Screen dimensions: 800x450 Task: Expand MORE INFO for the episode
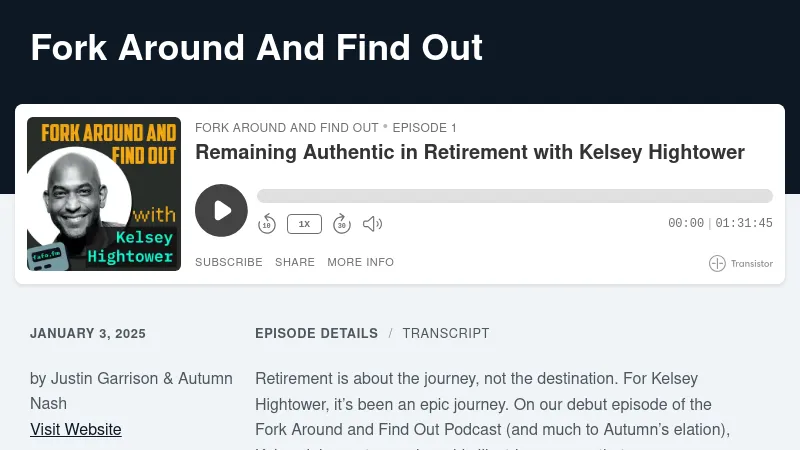(x=360, y=262)
